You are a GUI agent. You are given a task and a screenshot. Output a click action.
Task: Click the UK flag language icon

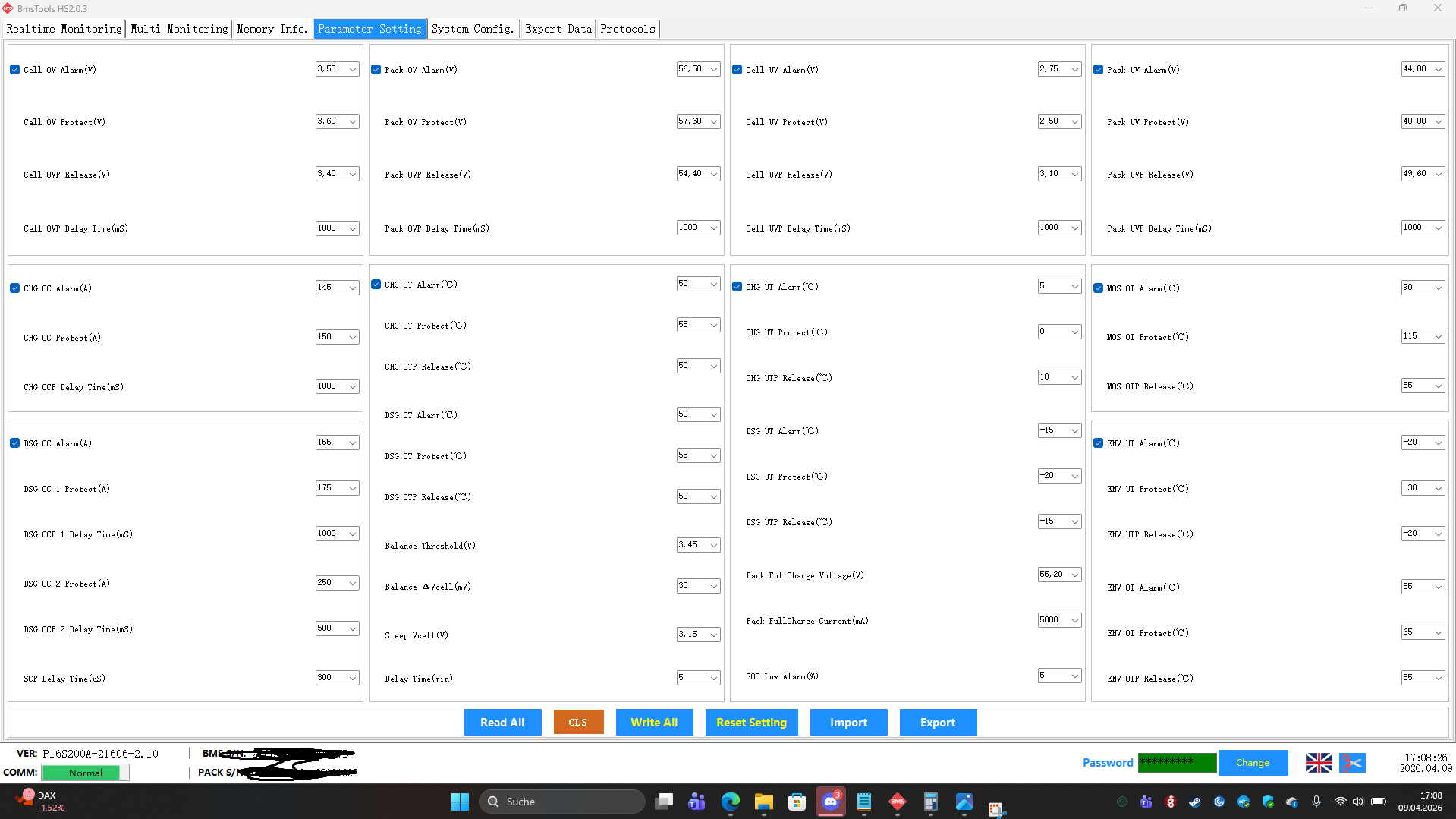pos(1319,762)
